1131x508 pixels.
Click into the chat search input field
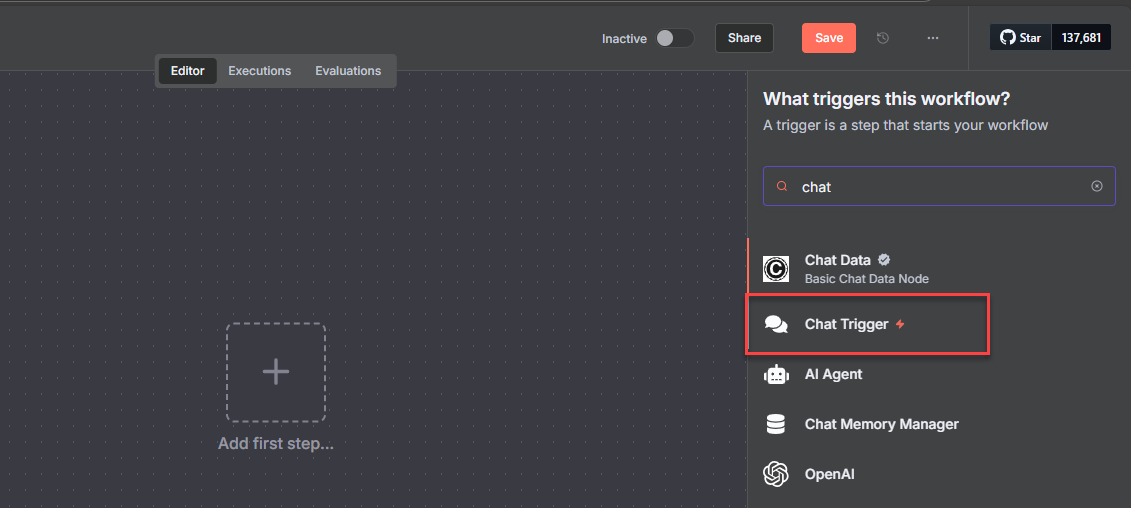pyautogui.click(x=940, y=186)
